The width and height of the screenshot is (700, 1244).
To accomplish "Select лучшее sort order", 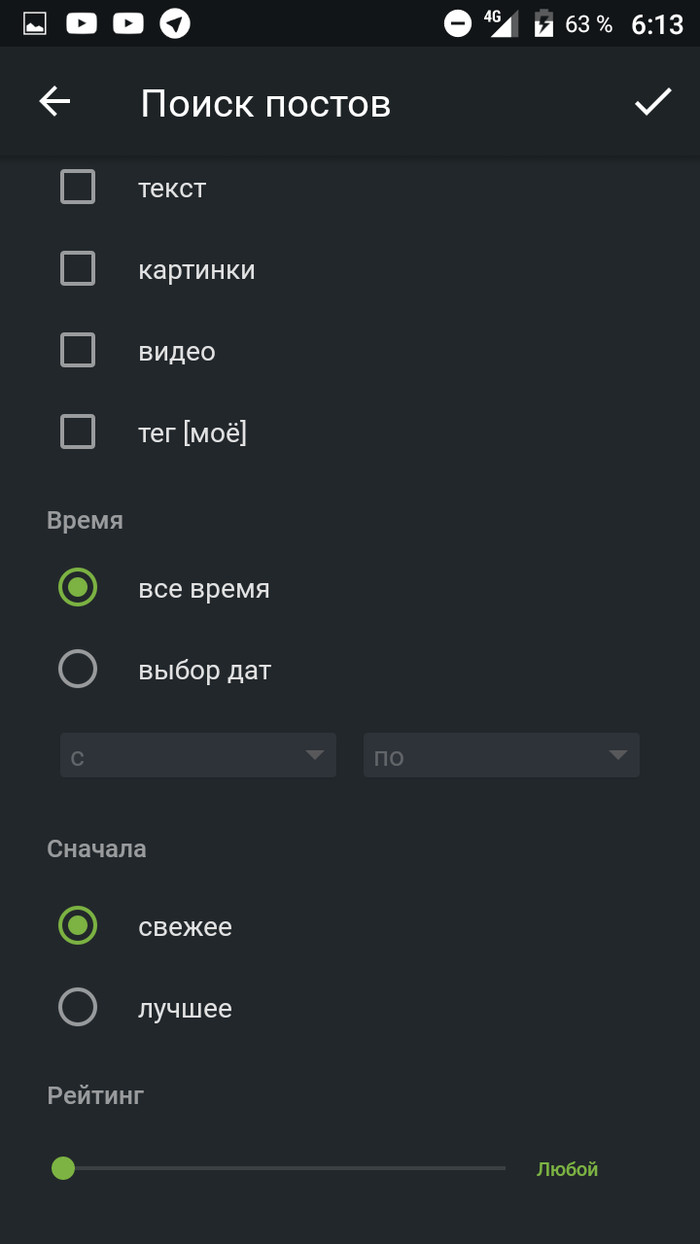I will tap(78, 1008).
